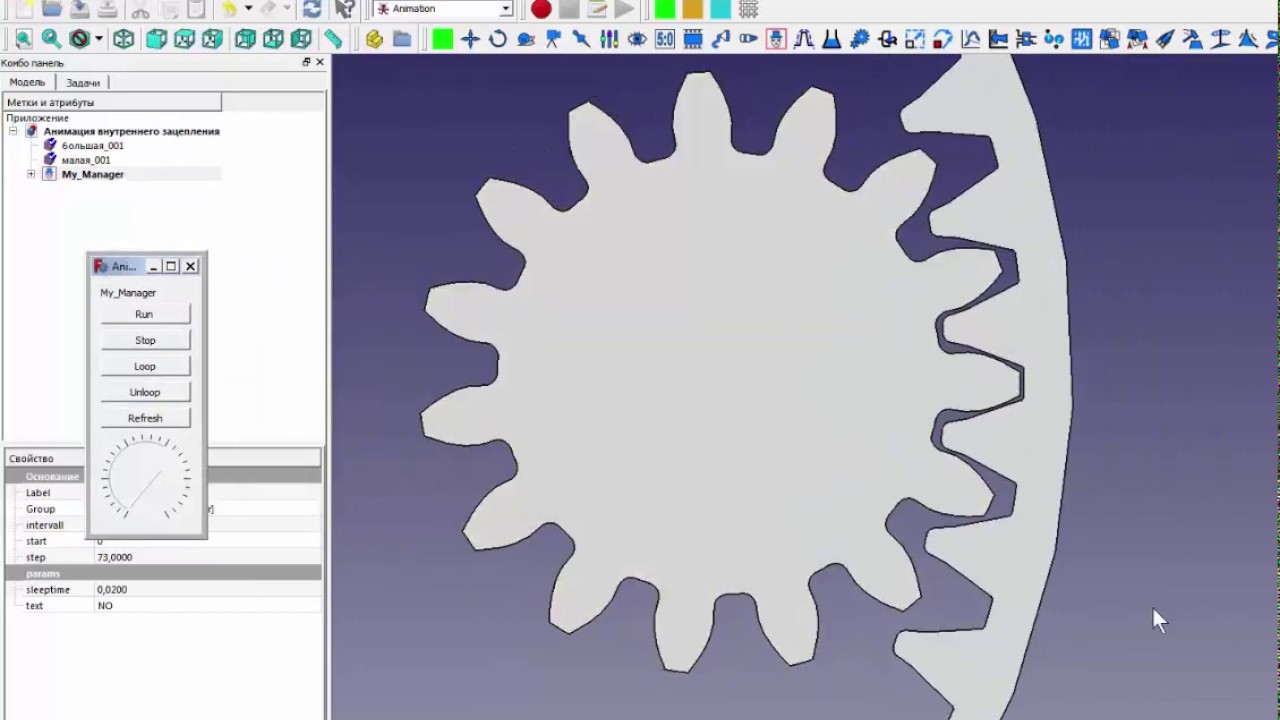Click the eye Viewpoint animation icon

(637, 39)
